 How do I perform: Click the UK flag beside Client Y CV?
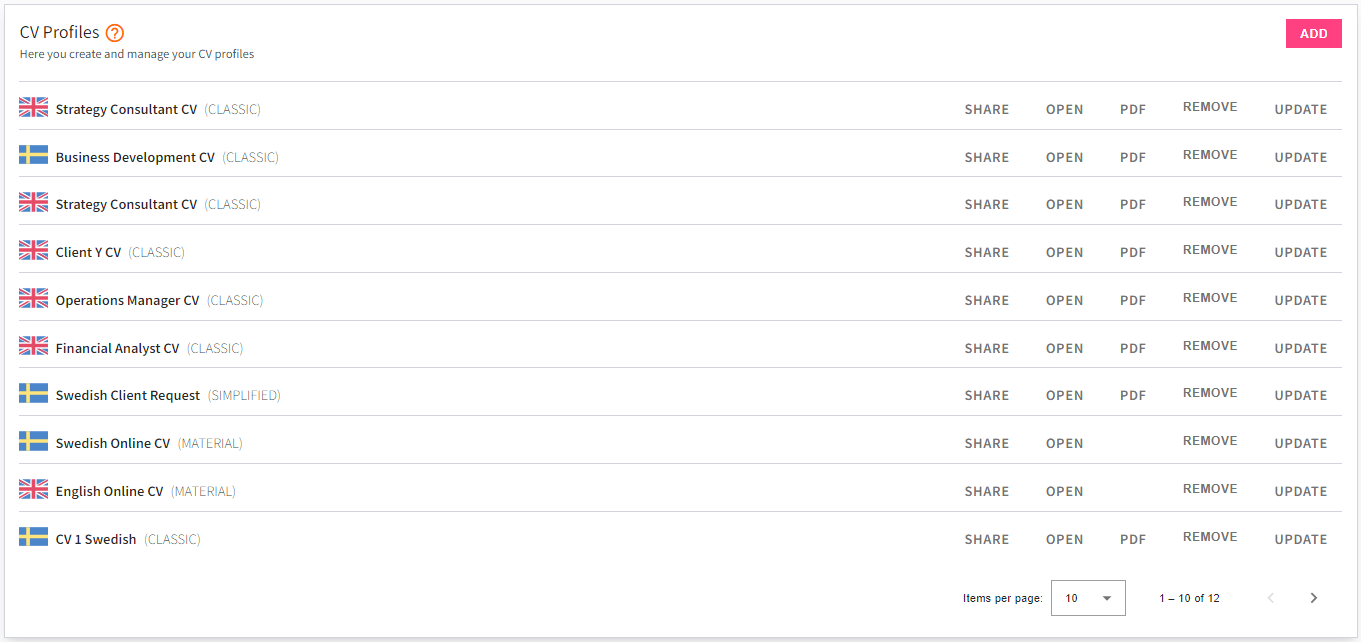(x=33, y=250)
